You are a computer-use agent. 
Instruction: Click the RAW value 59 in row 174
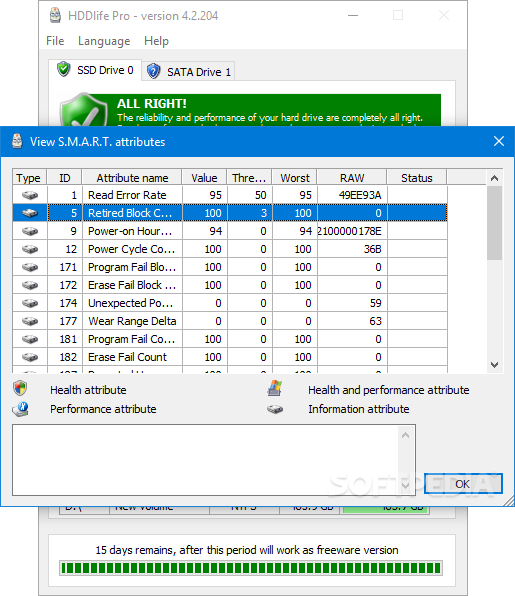click(376, 303)
